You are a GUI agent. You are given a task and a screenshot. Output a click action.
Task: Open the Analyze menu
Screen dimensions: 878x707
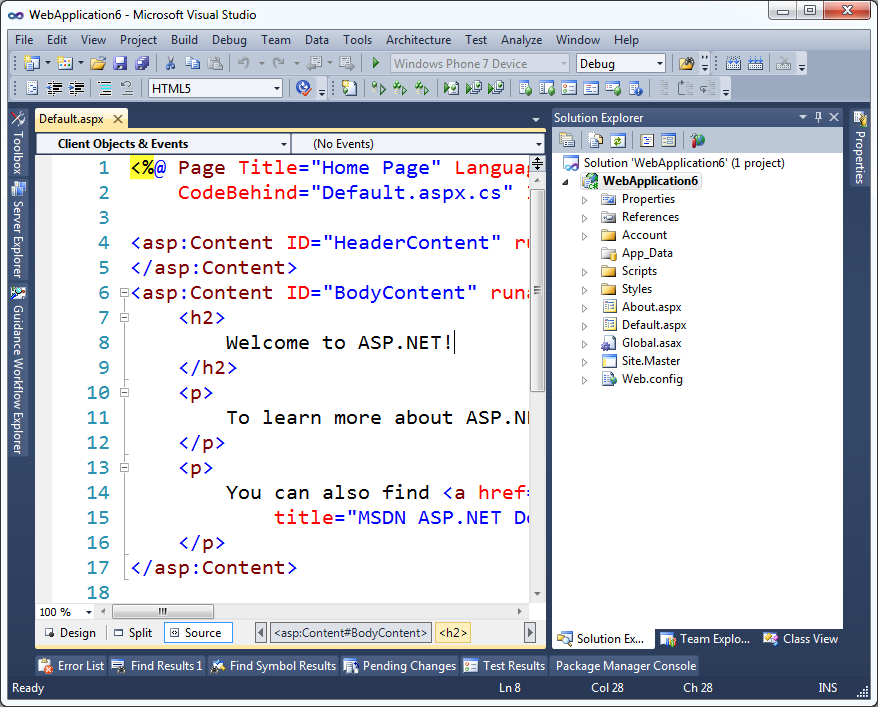click(521, 40)
